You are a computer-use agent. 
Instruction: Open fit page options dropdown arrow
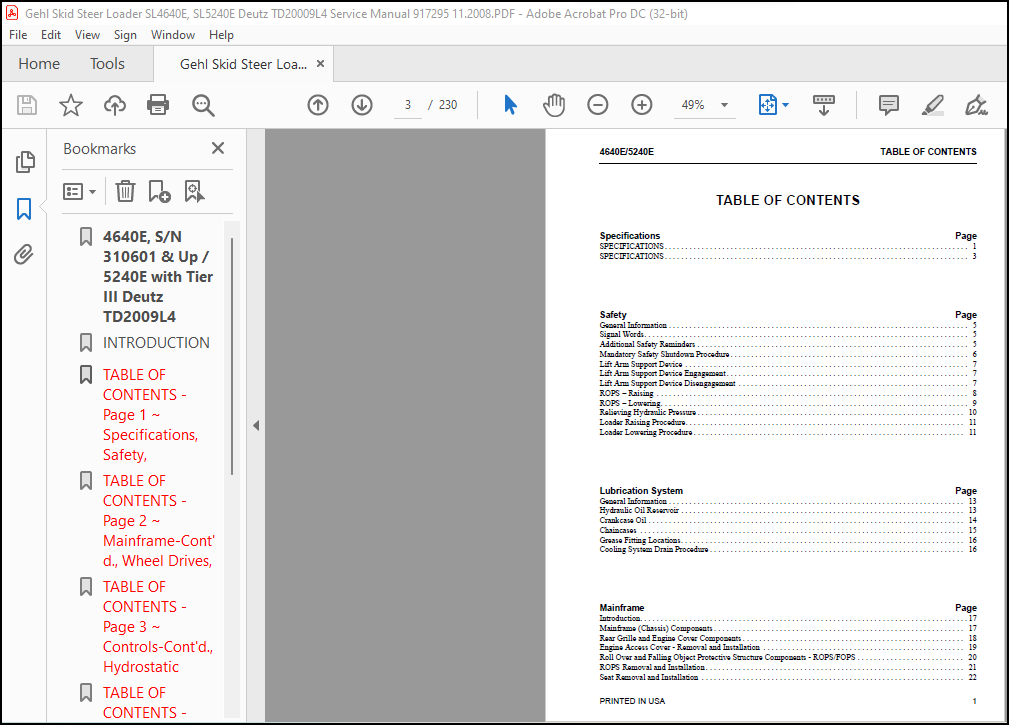[785, 105]
